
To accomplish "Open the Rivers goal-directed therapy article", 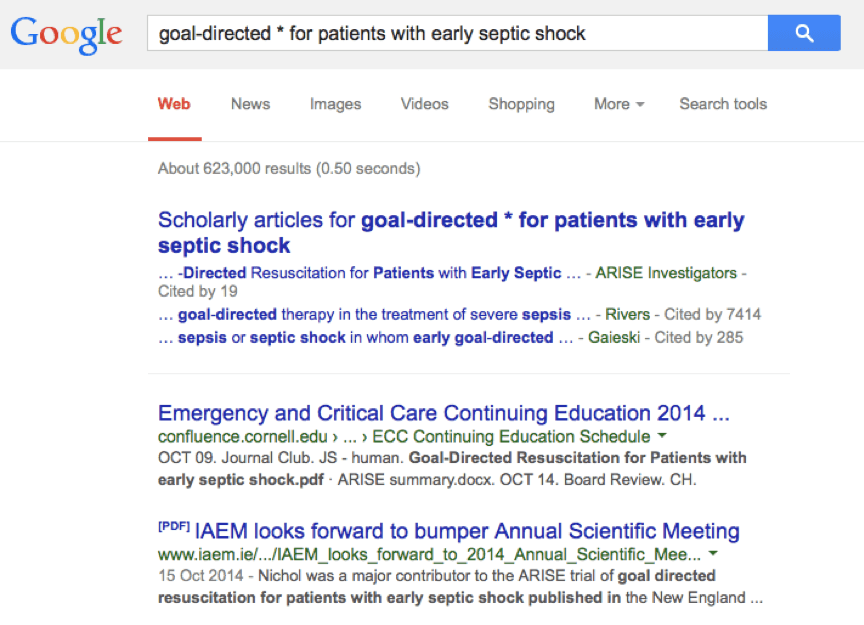I will pos(374,314).
